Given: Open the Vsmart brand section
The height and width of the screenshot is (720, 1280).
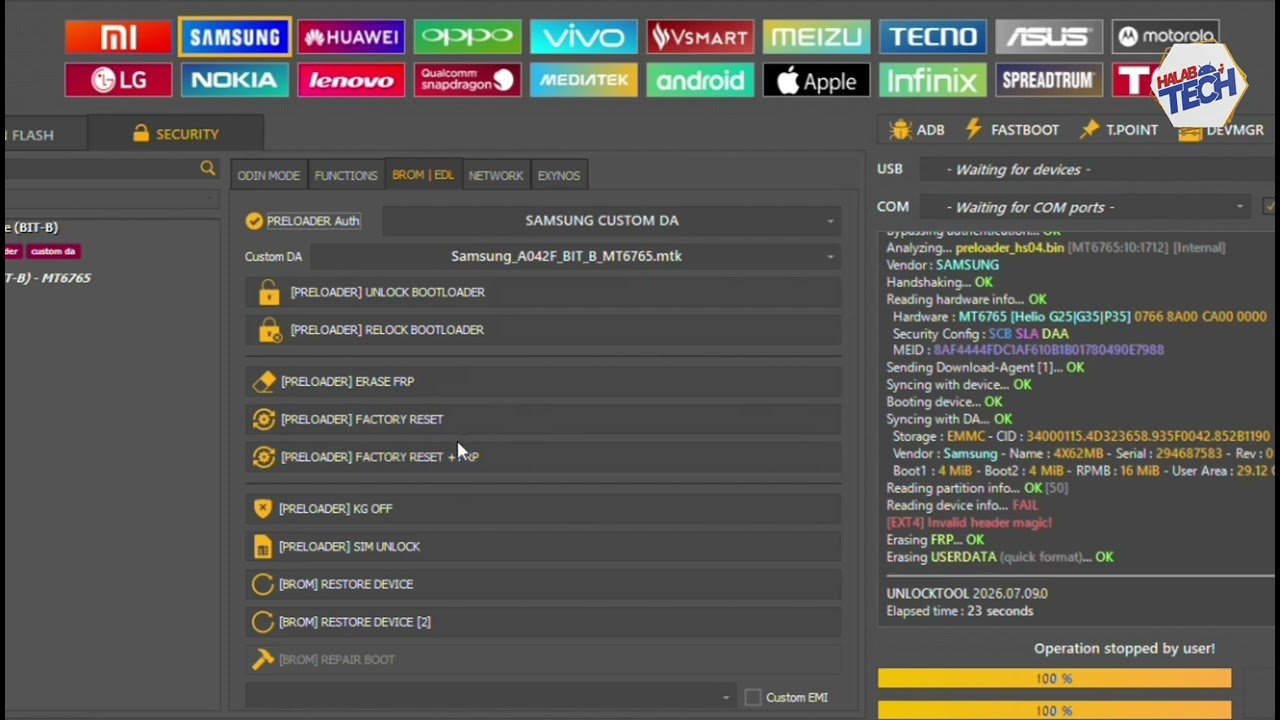Looking at the screenshot, I should pyautogui.click(x=700, y=38).
